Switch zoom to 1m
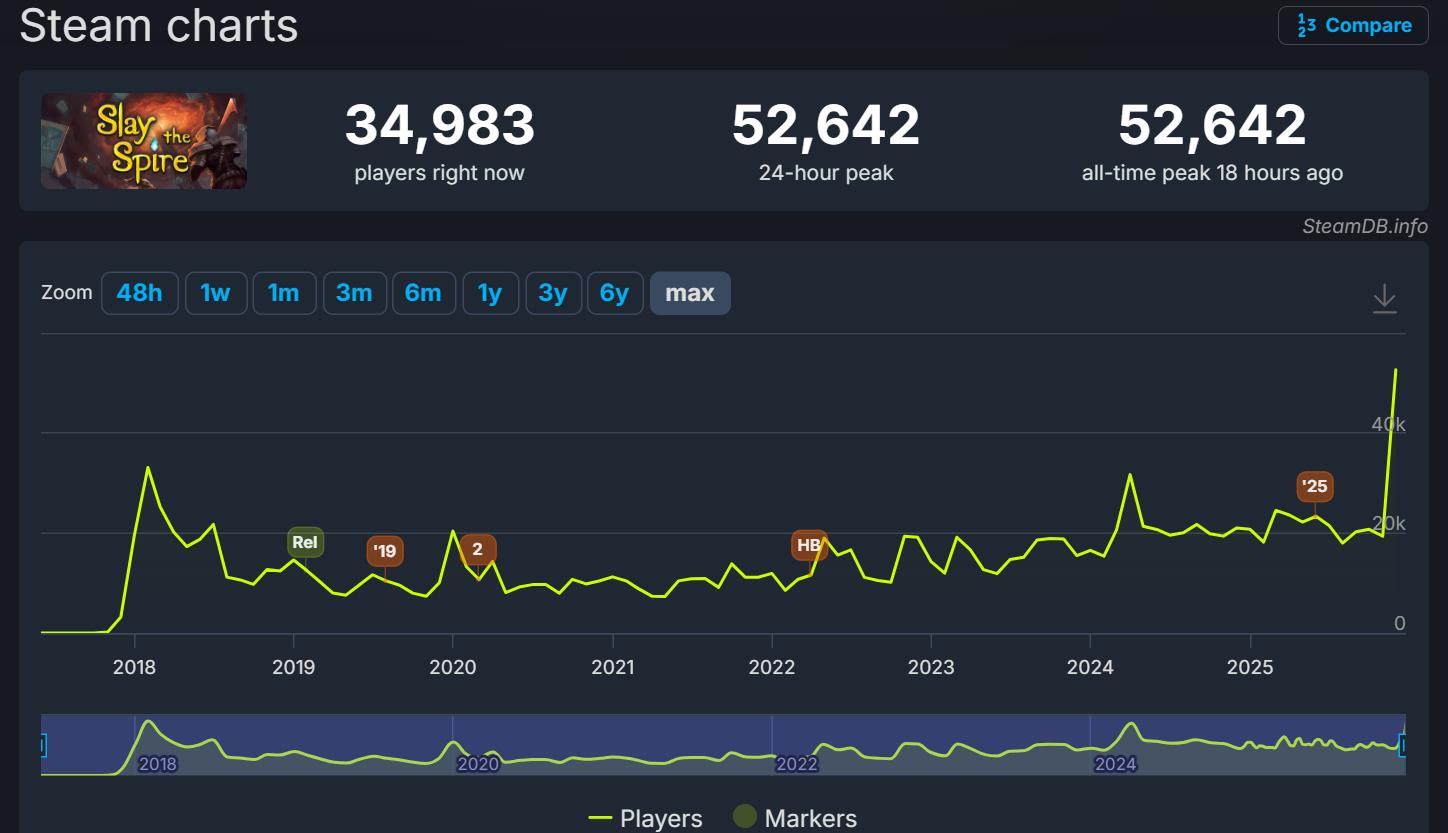 click(283, 293)
